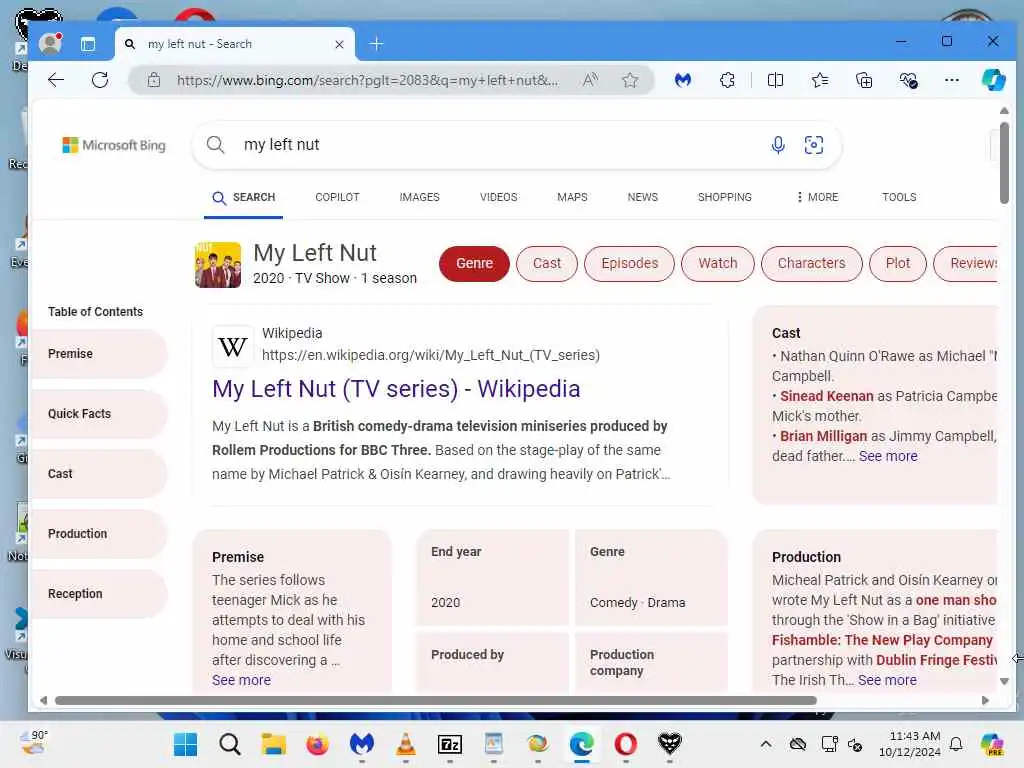
Task: Open the Collections icon
Action: point(864,80)
